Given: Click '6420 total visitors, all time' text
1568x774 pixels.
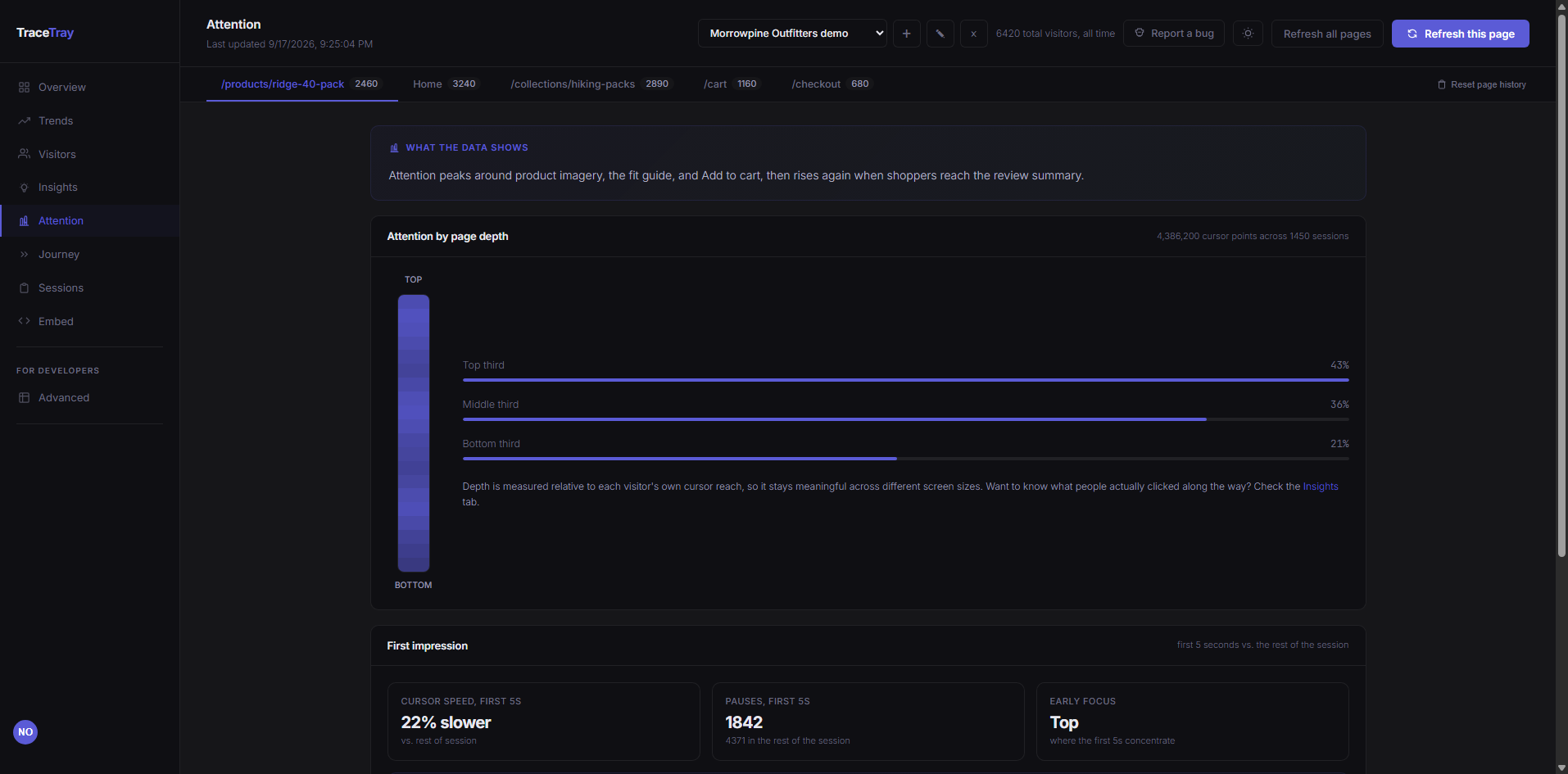Looking at the screenshot, I should pos(1055,34).
